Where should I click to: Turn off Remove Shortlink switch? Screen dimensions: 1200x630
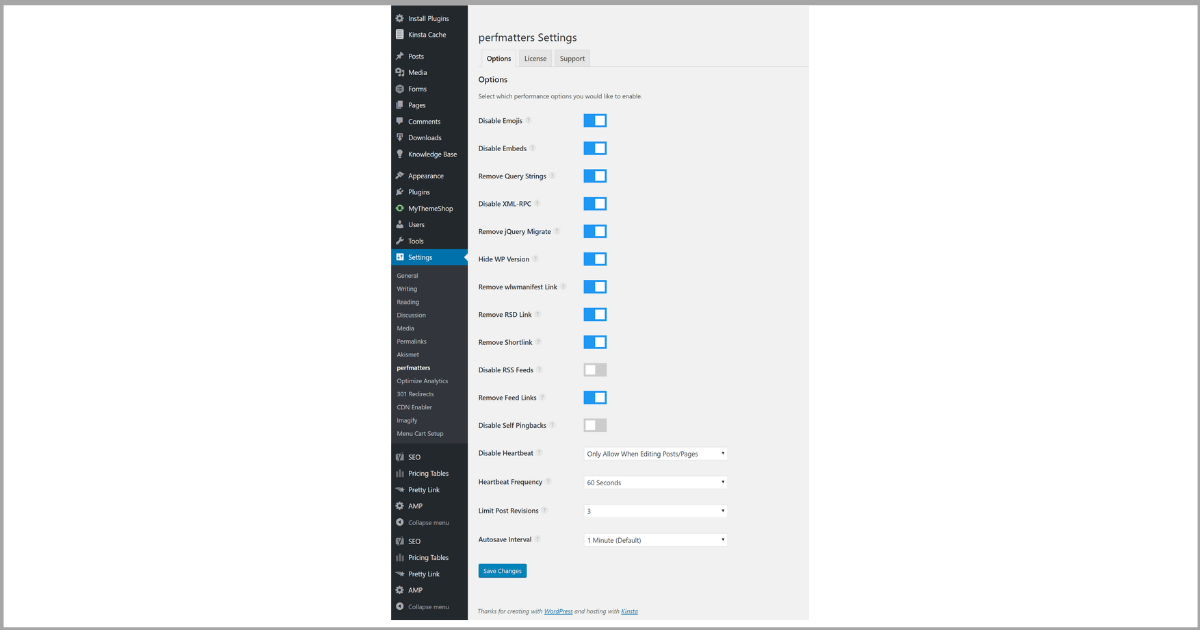pyautogui.click(x=595, y=342)
